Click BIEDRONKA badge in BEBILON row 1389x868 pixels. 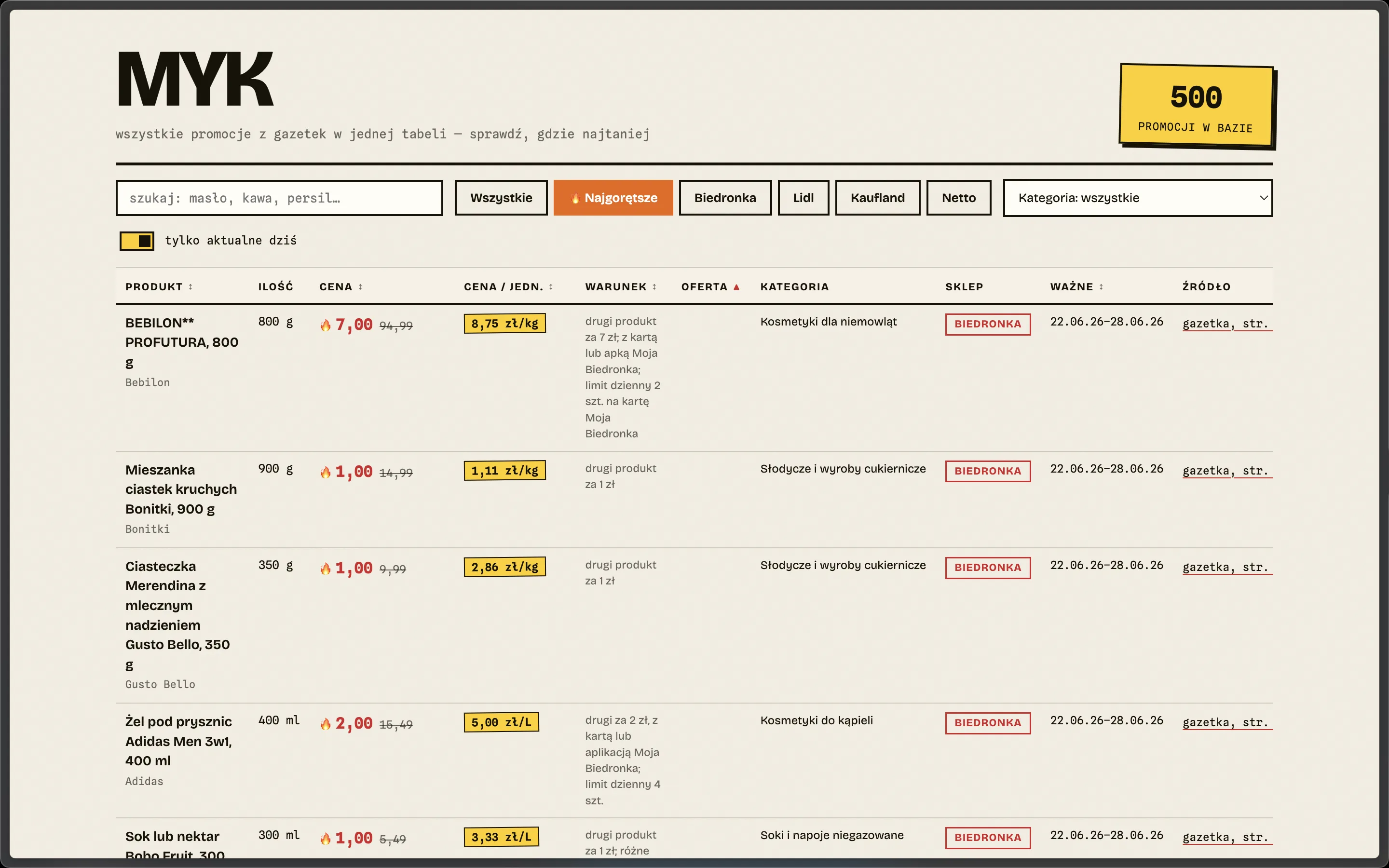click(988, 325)
